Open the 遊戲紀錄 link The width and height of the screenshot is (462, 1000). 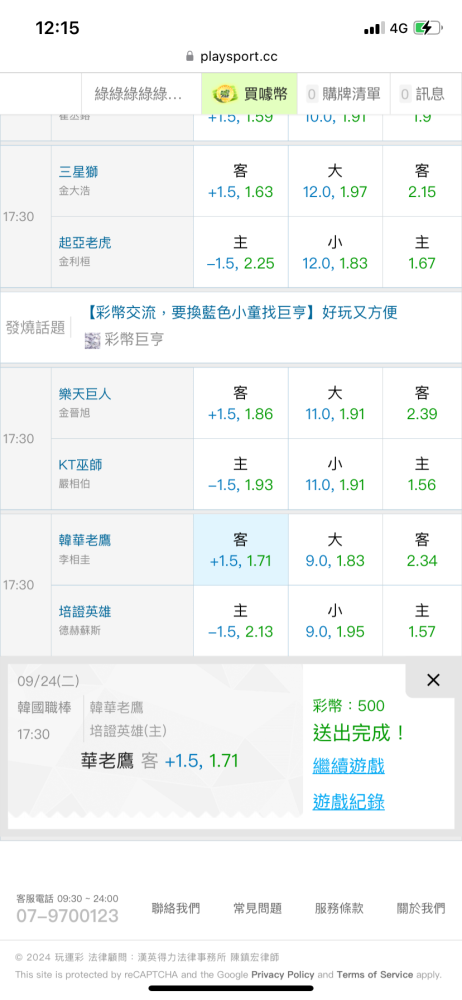tap(348, 802)
